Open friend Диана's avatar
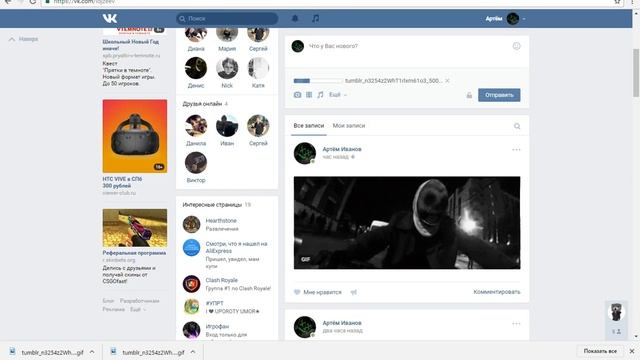The width and height of the screenshot is (640, 360). [196, 34]
